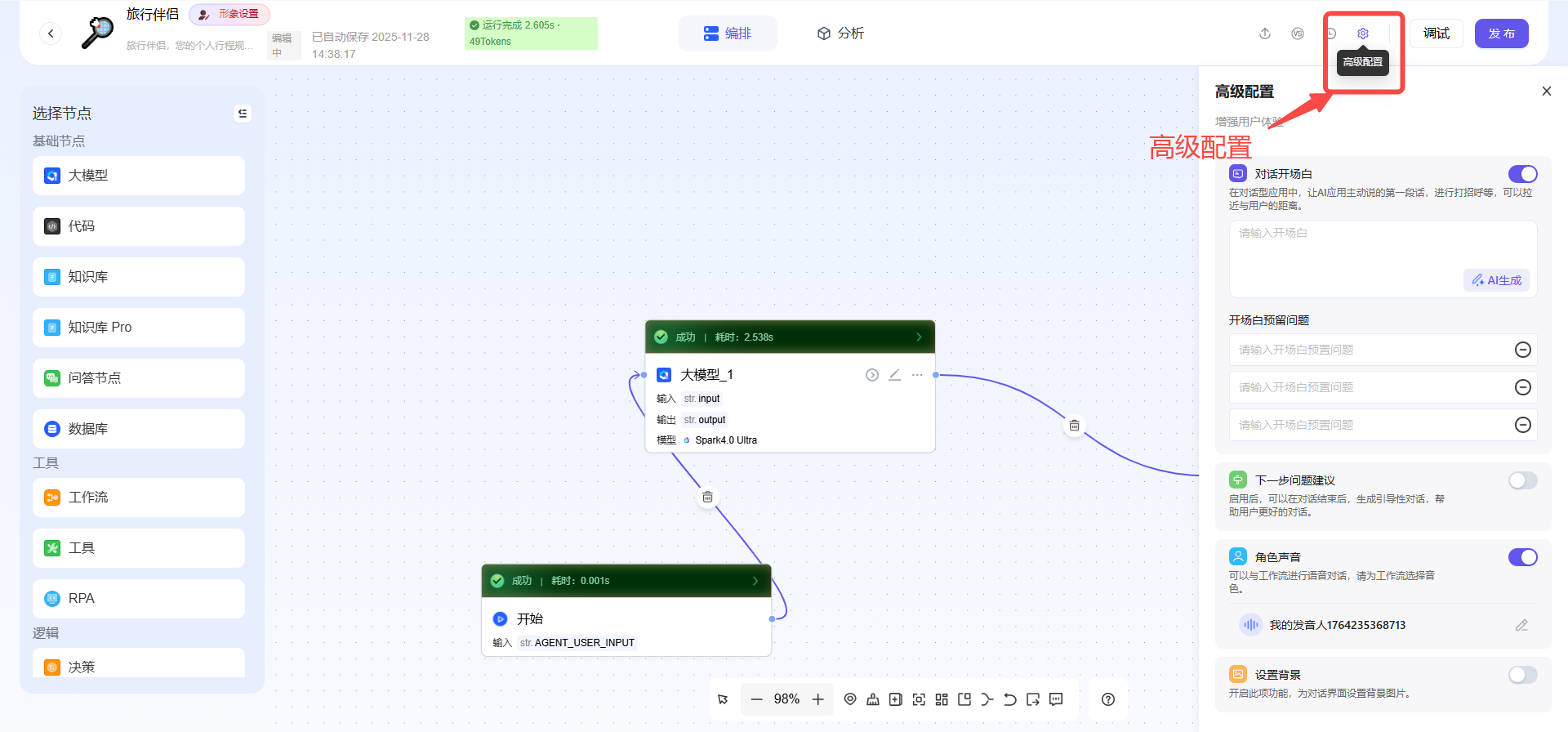This screenshot has width=1568, height=732.
Task: Run the 大模型_1 node with play icon
Action: [x=872, y=375]
